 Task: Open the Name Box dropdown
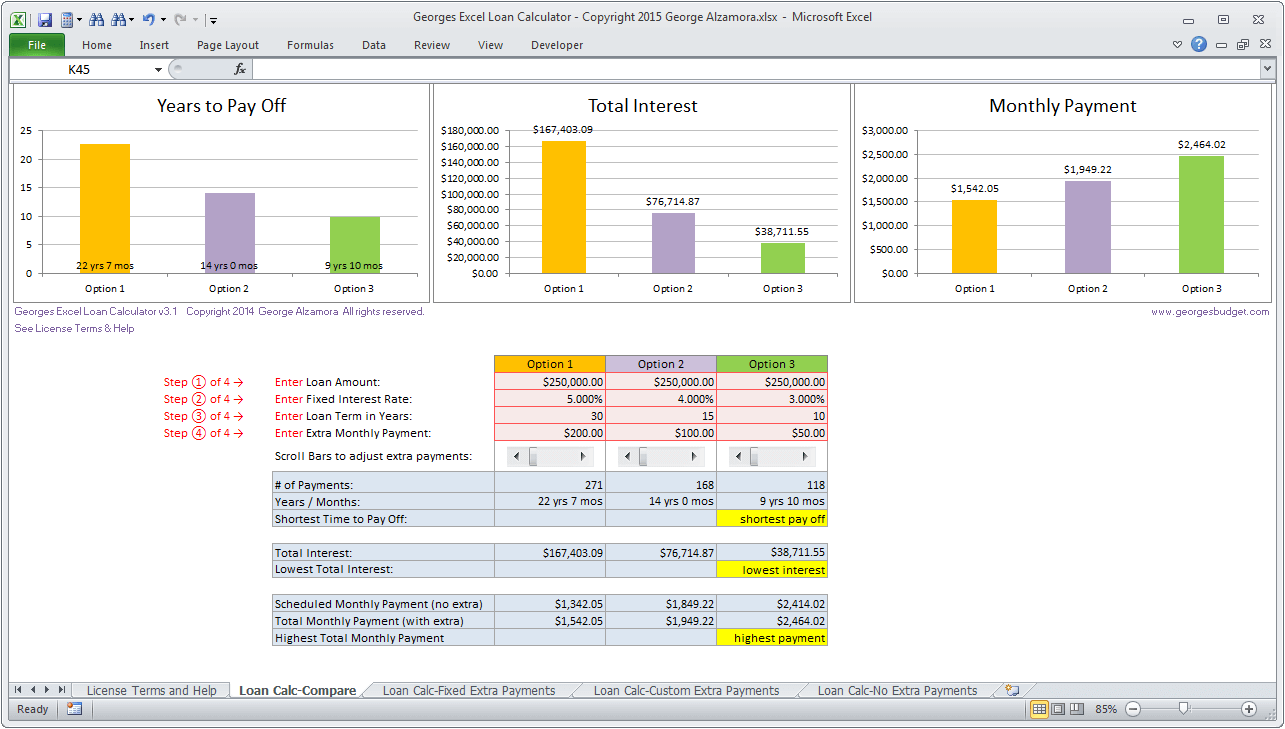(158, 69)
